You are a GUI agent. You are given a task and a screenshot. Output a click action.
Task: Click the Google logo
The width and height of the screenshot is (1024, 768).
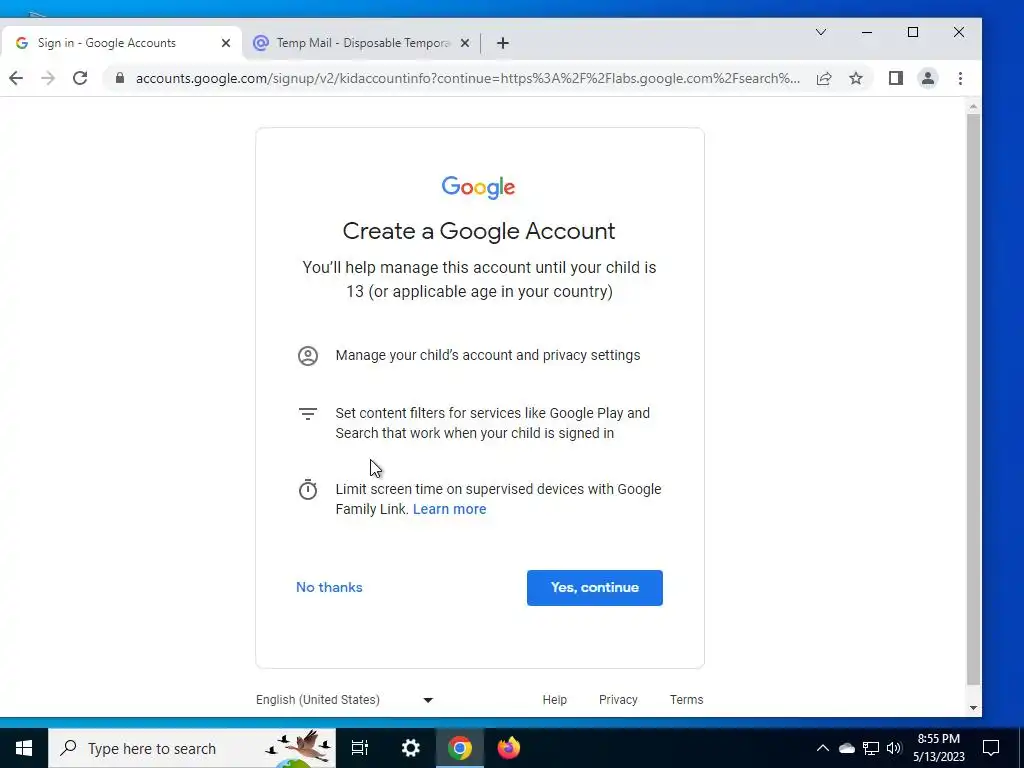pyautogui.click(x=479, y=187)
